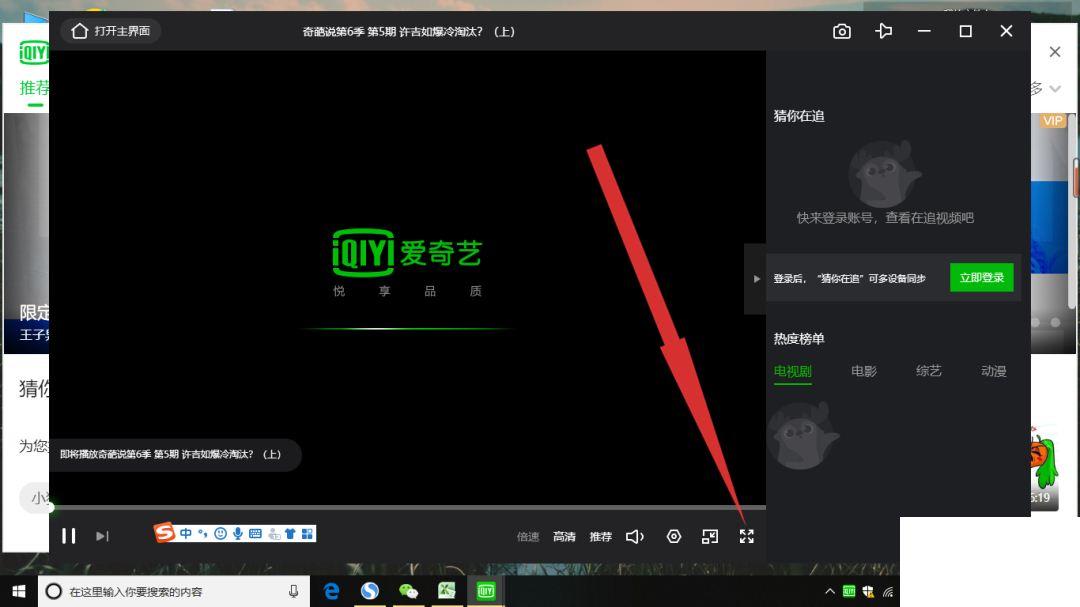Click the video progress bar
This screenshot has width=1080, height=607.
point(408,508)
